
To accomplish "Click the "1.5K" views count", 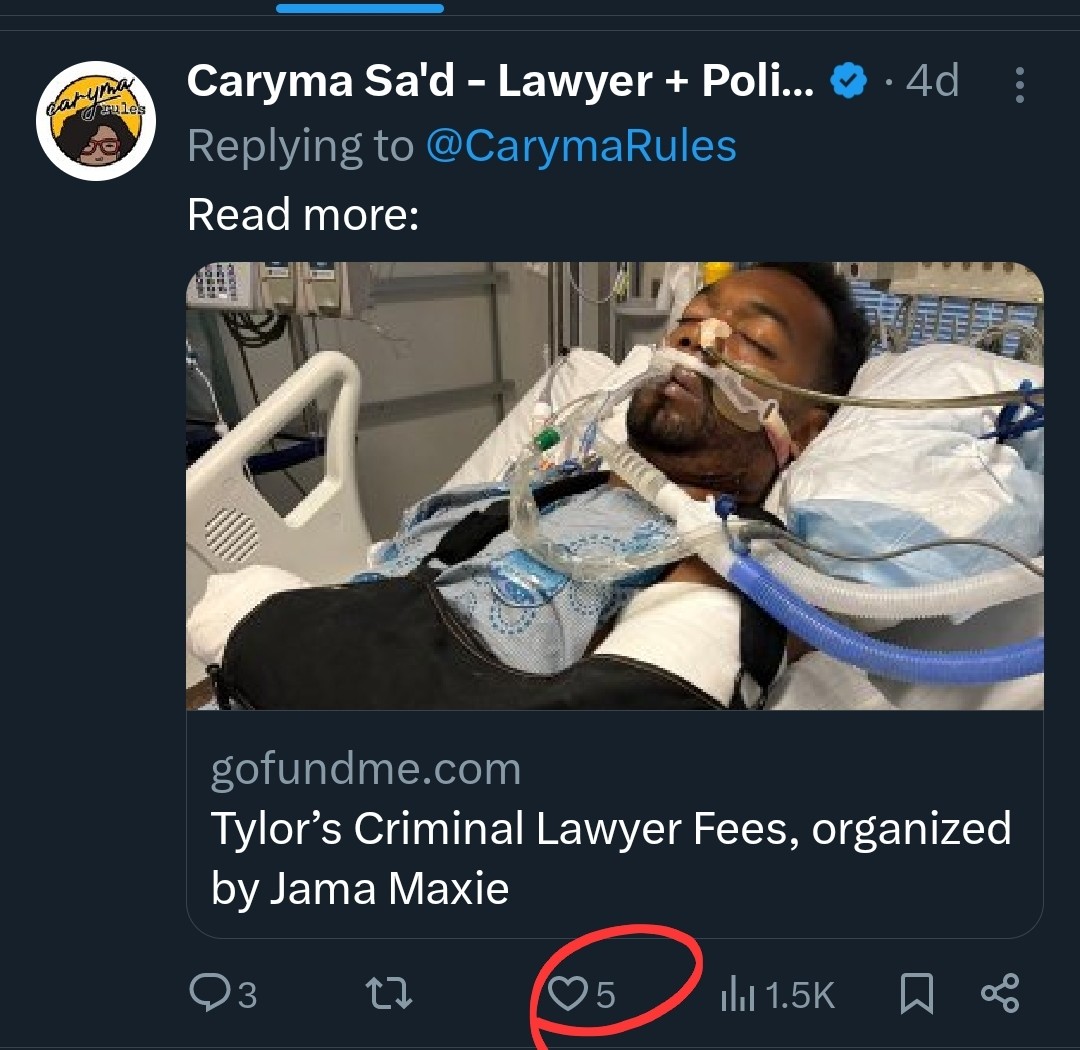I will pos(801,995).
